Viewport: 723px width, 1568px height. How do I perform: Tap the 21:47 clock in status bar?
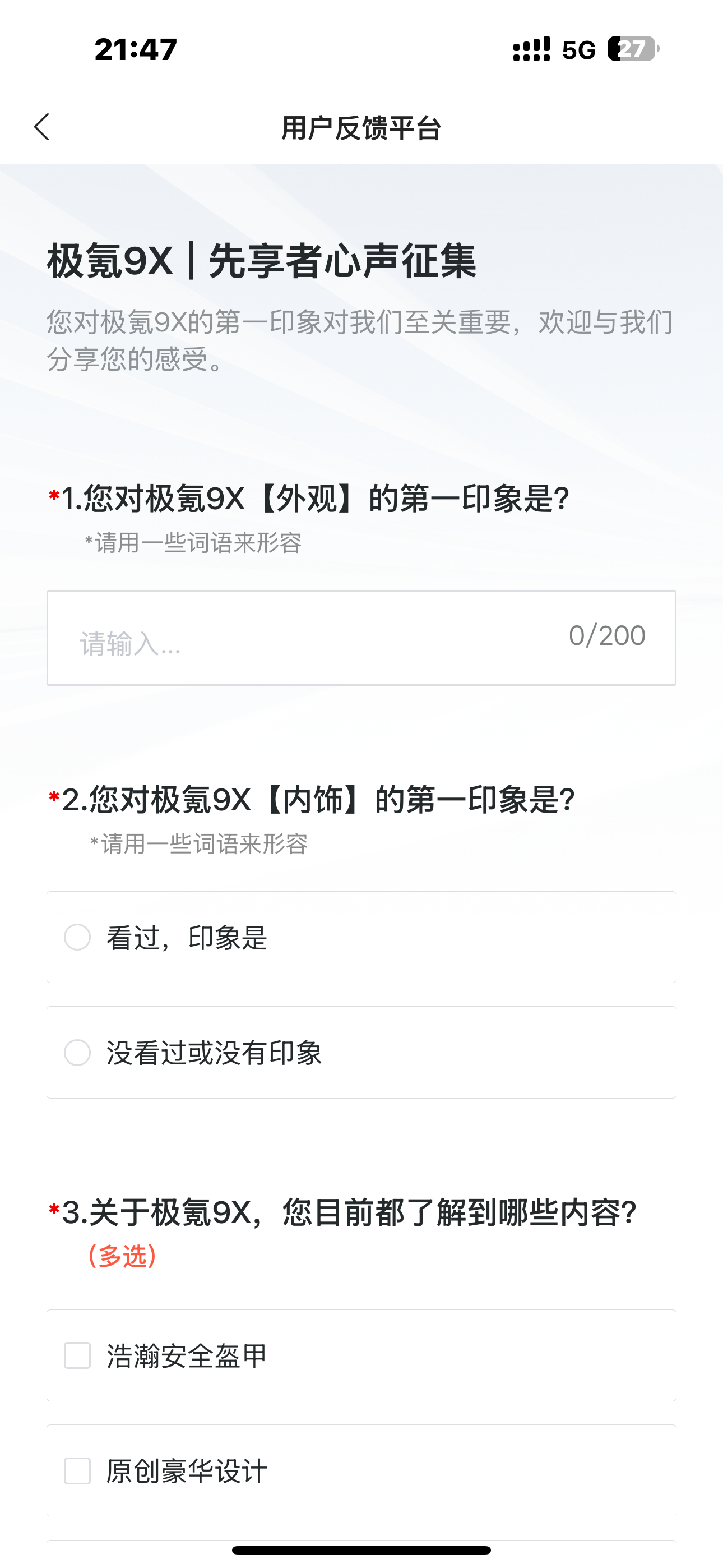pos(136,49)
